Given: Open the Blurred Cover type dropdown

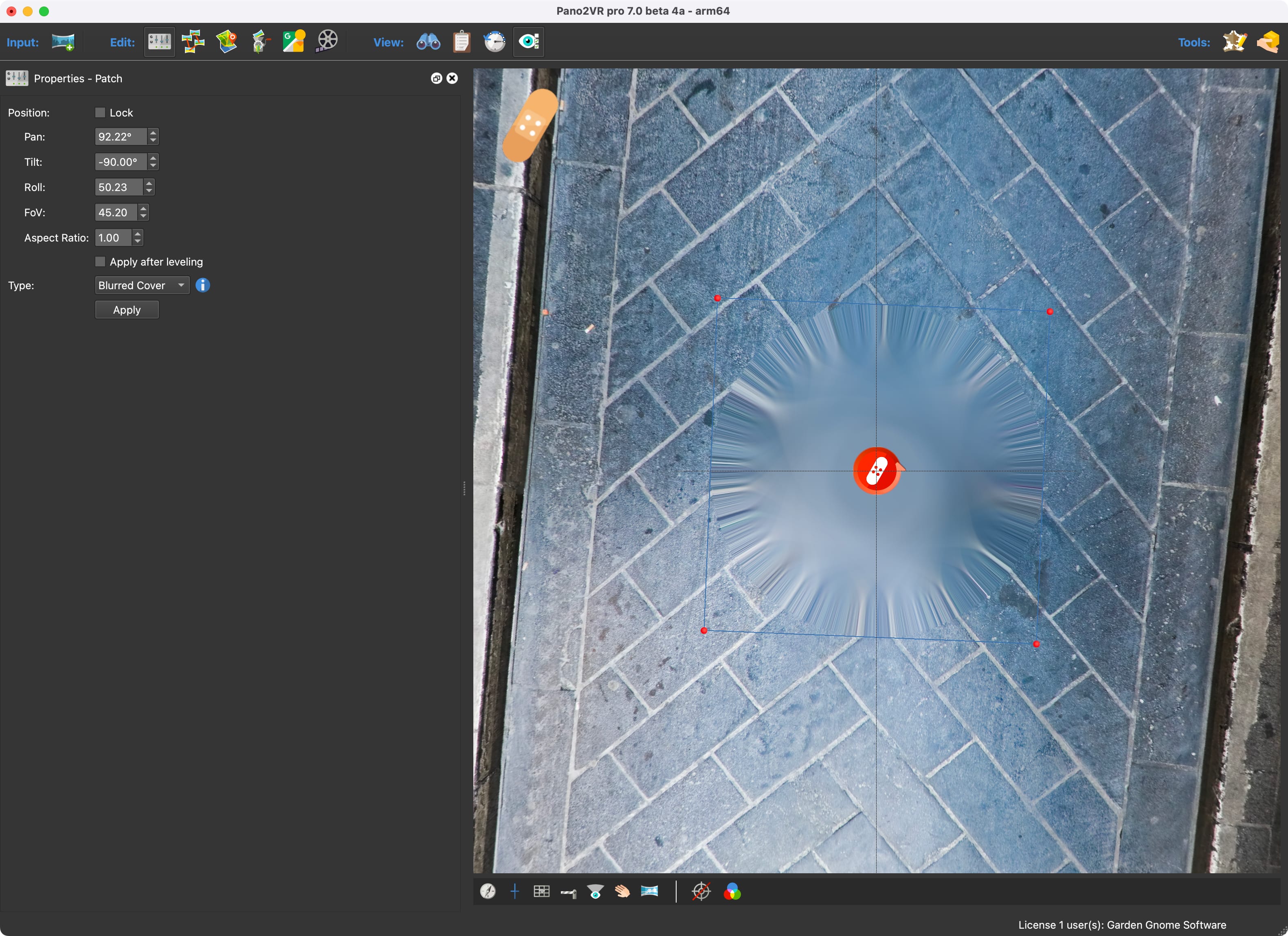Looking at the screenshot, I should pos(142,285).
